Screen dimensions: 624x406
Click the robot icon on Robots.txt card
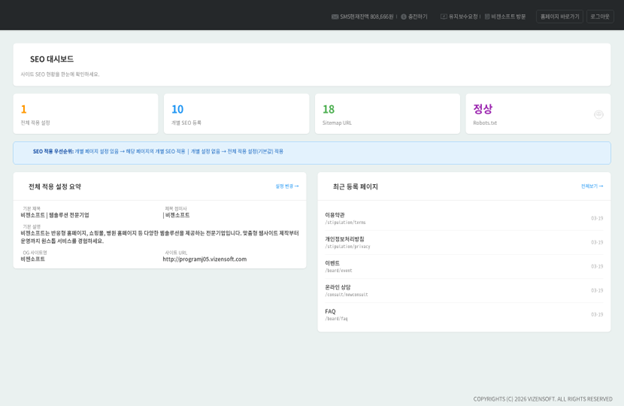[598, 115]
